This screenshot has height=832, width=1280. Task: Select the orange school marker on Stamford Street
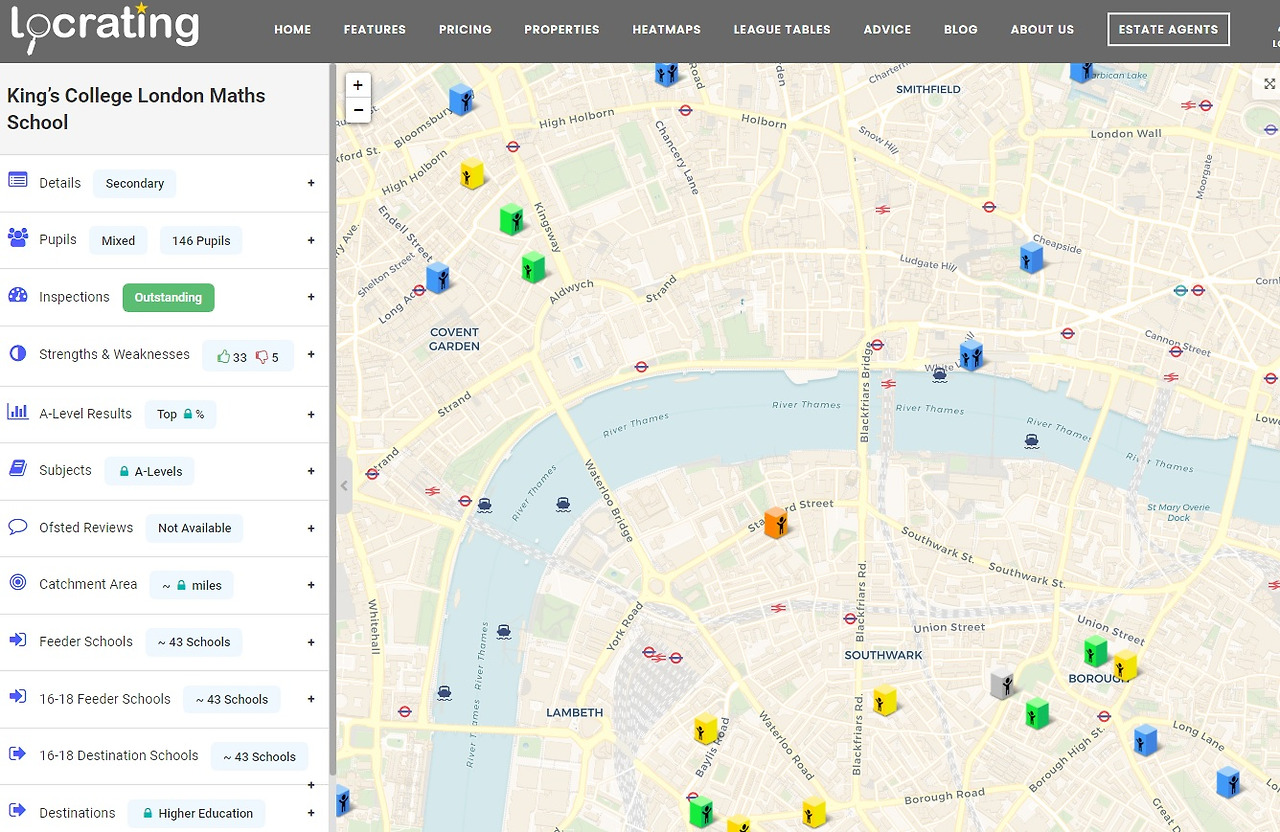click(776, 522)
